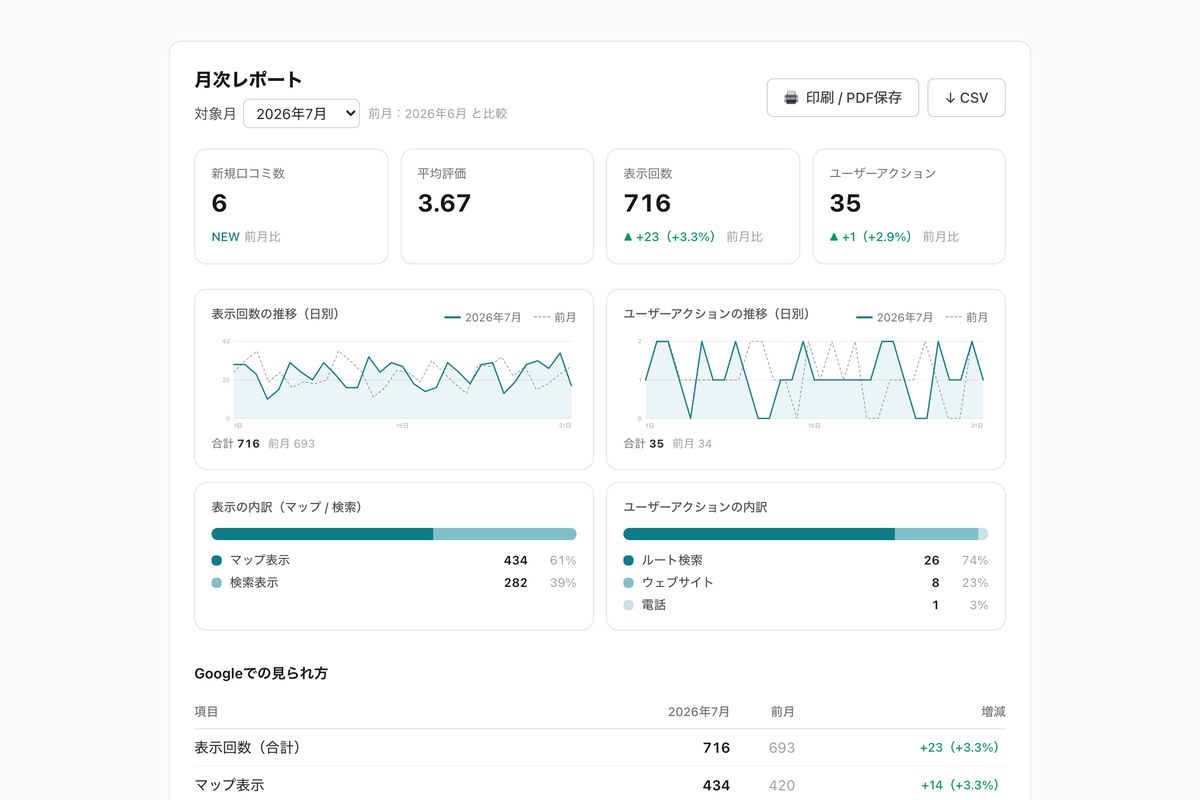
Task: Click +23（+3.3%）in the 表示回数（合計）row
Action: click(962, 747)
